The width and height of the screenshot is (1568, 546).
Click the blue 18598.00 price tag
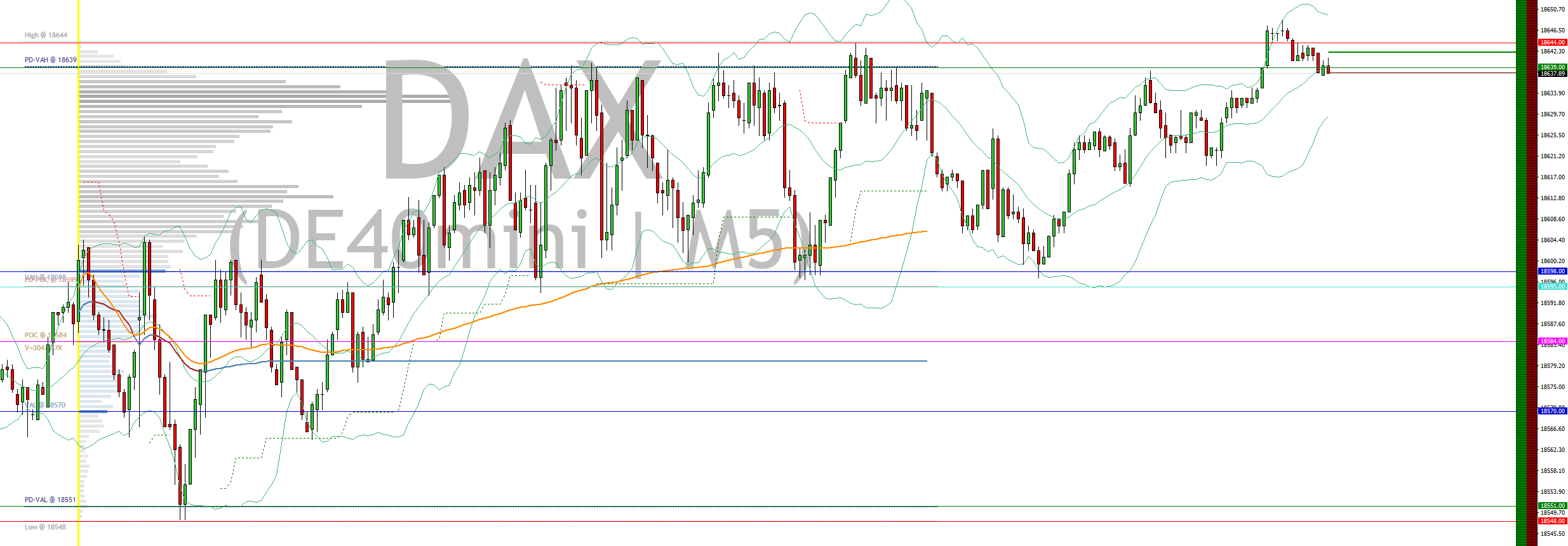pyautogui.click(x=1552, y=271)
